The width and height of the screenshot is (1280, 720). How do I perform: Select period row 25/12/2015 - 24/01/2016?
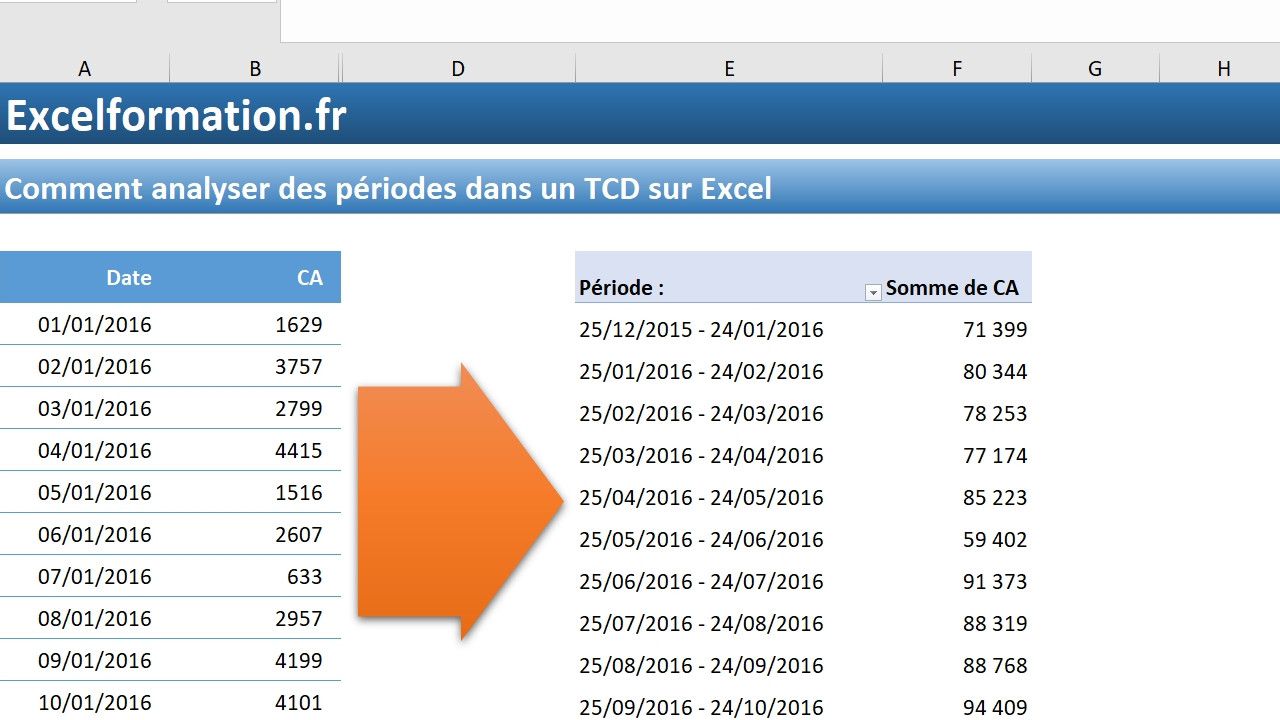point(701,330)
